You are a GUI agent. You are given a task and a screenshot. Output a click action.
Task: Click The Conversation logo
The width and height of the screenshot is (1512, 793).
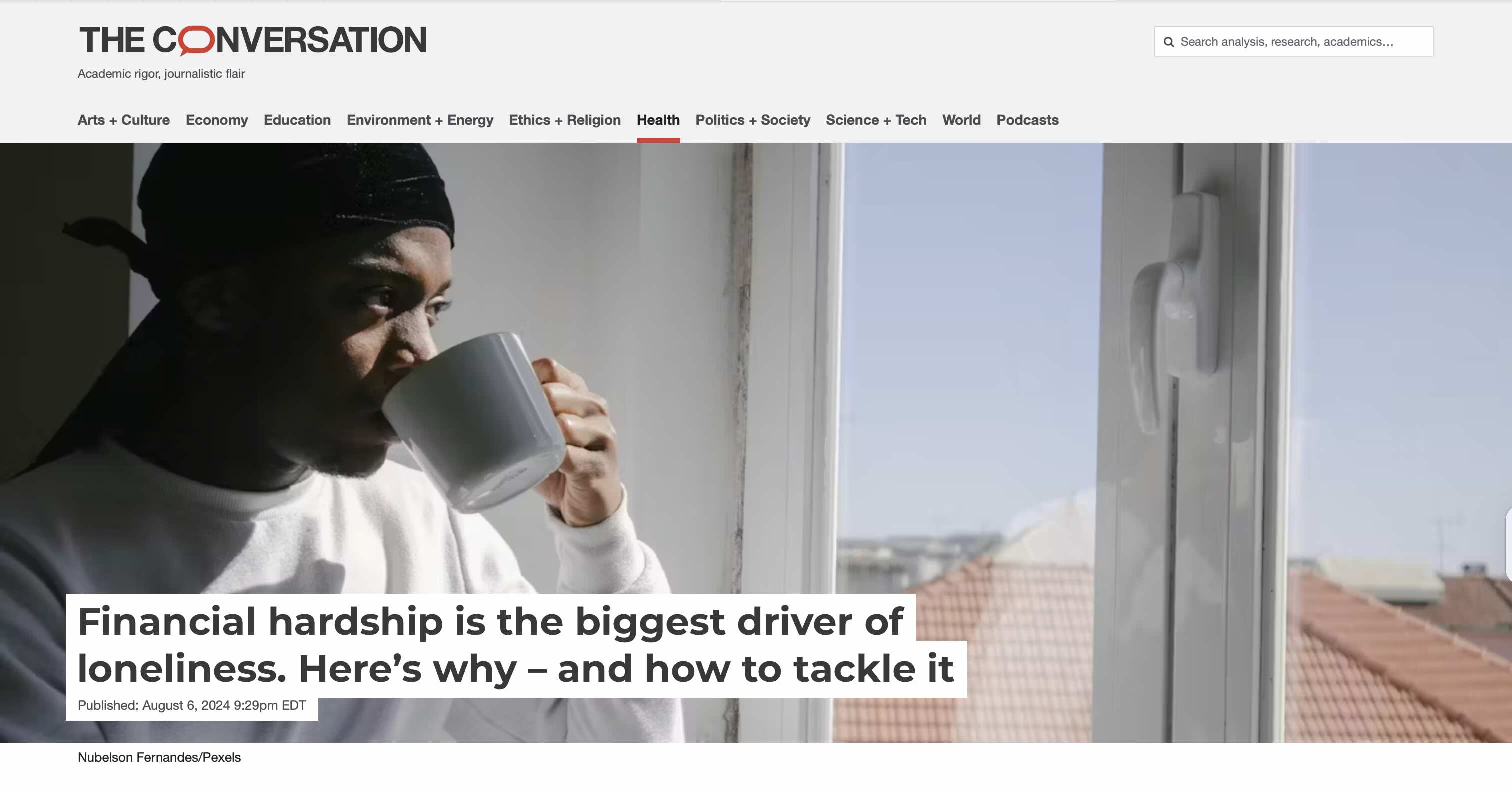tap(253, 40)
